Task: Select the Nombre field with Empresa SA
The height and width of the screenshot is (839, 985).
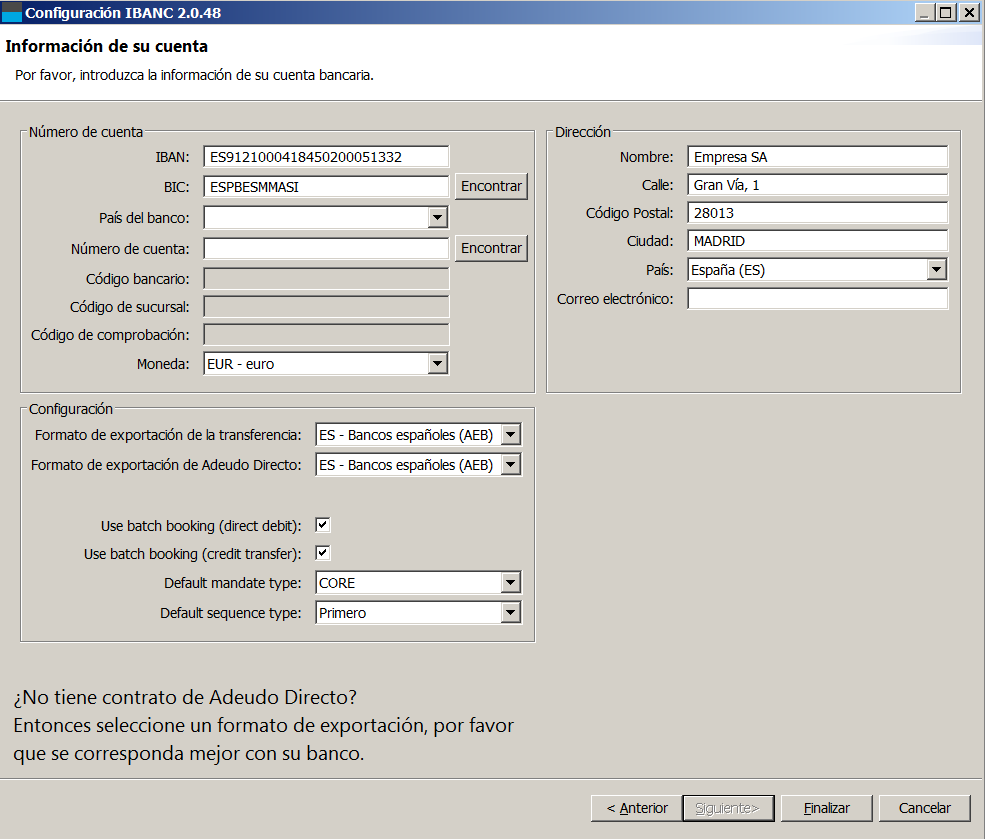Action: (817, 157)
